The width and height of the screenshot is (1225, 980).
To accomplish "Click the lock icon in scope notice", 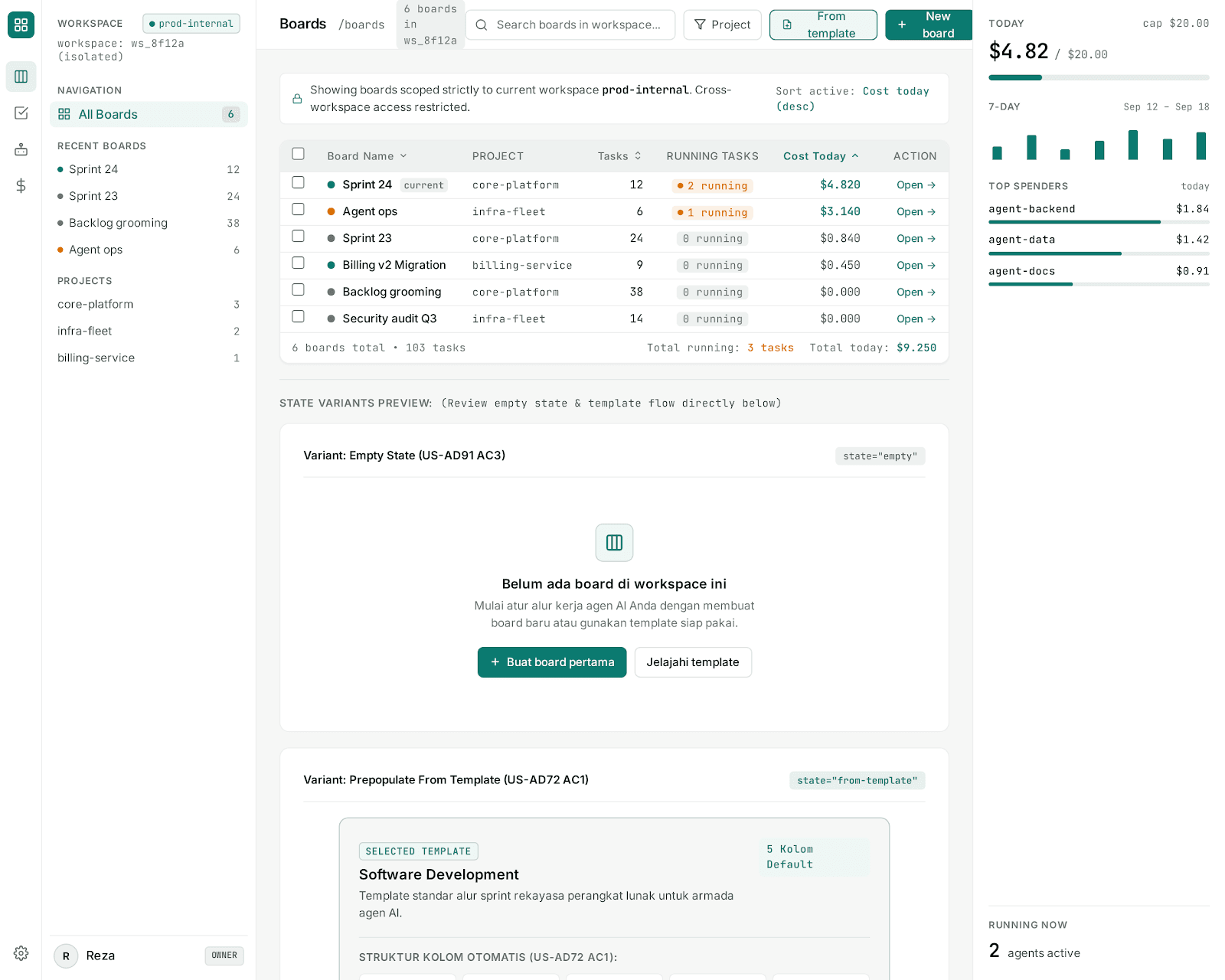I will click(x=297, y=99).
